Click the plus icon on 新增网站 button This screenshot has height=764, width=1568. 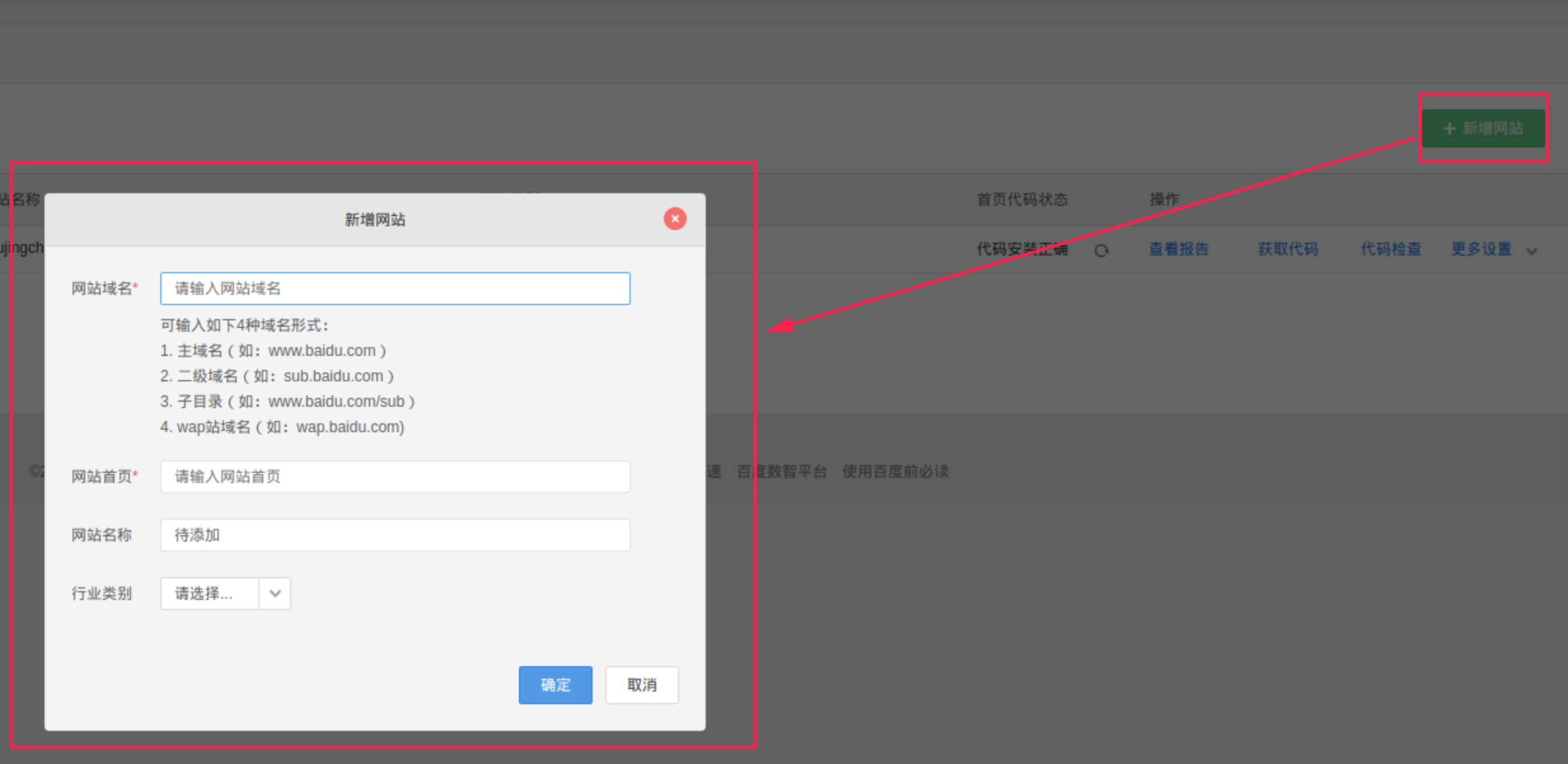[1449, 129]
